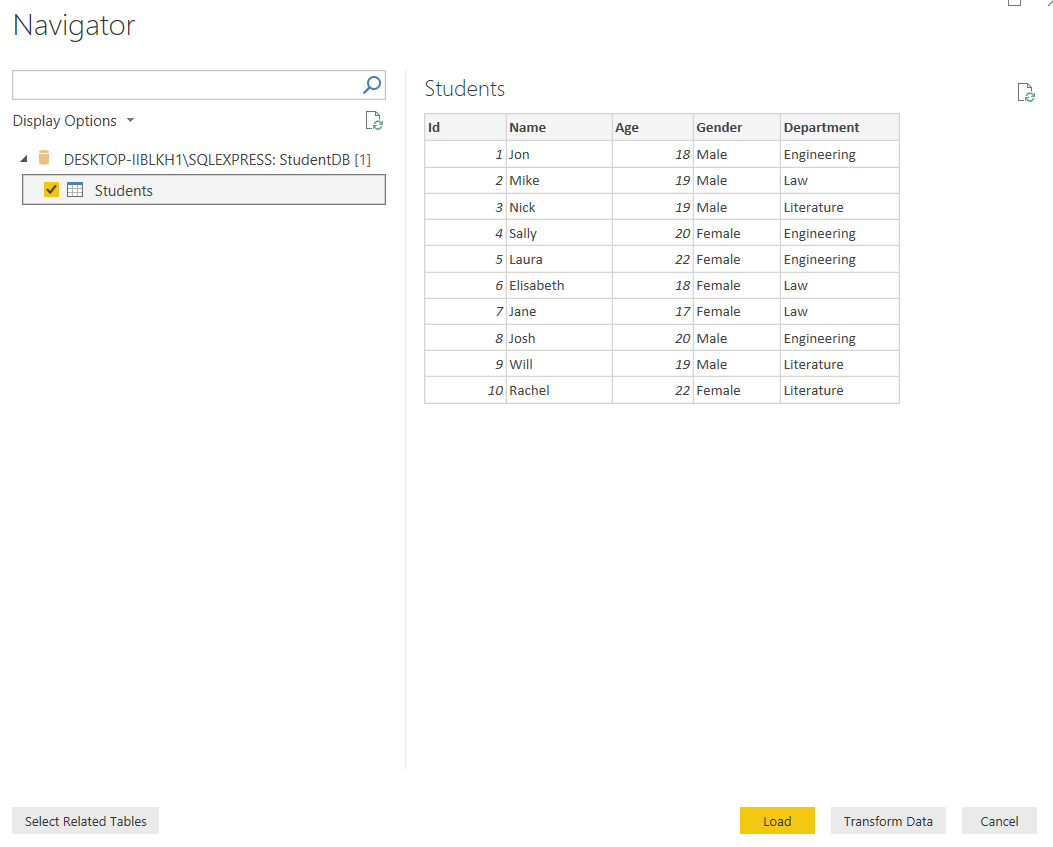Select the cell with name Elisabeth
Screen dimensions: 1053x847
coord(559,285)
